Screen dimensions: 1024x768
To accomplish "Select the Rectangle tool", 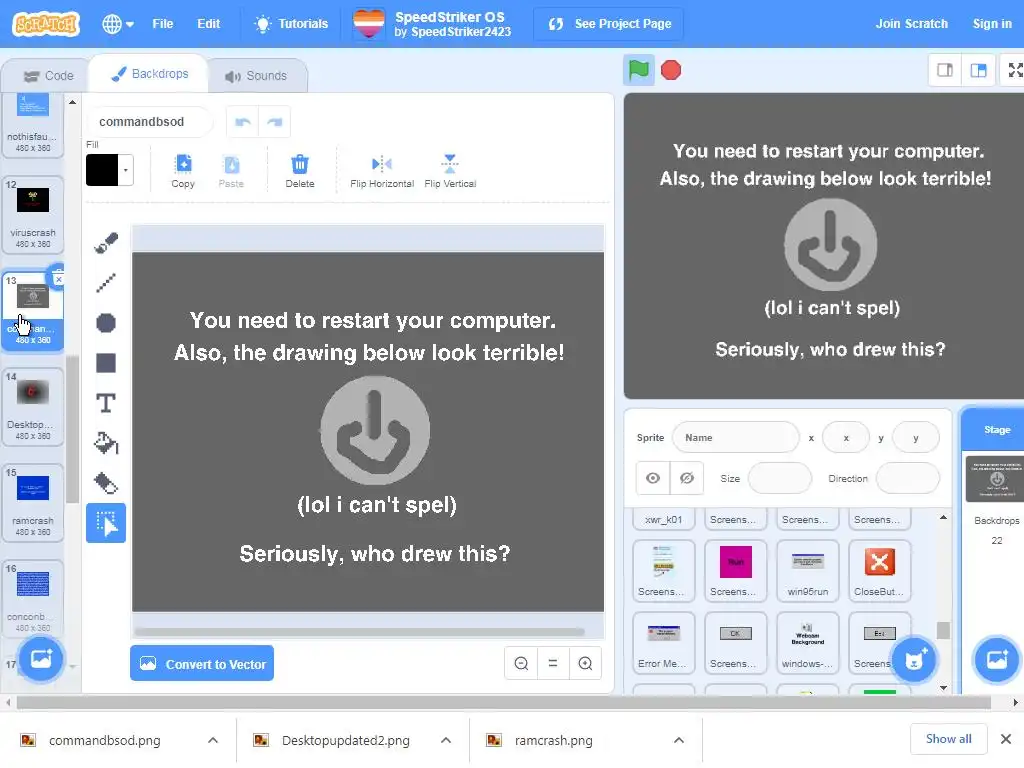I will point(106,363).
